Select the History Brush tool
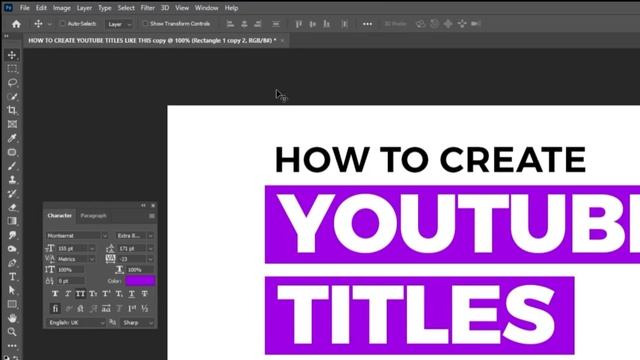 point(12,193)
